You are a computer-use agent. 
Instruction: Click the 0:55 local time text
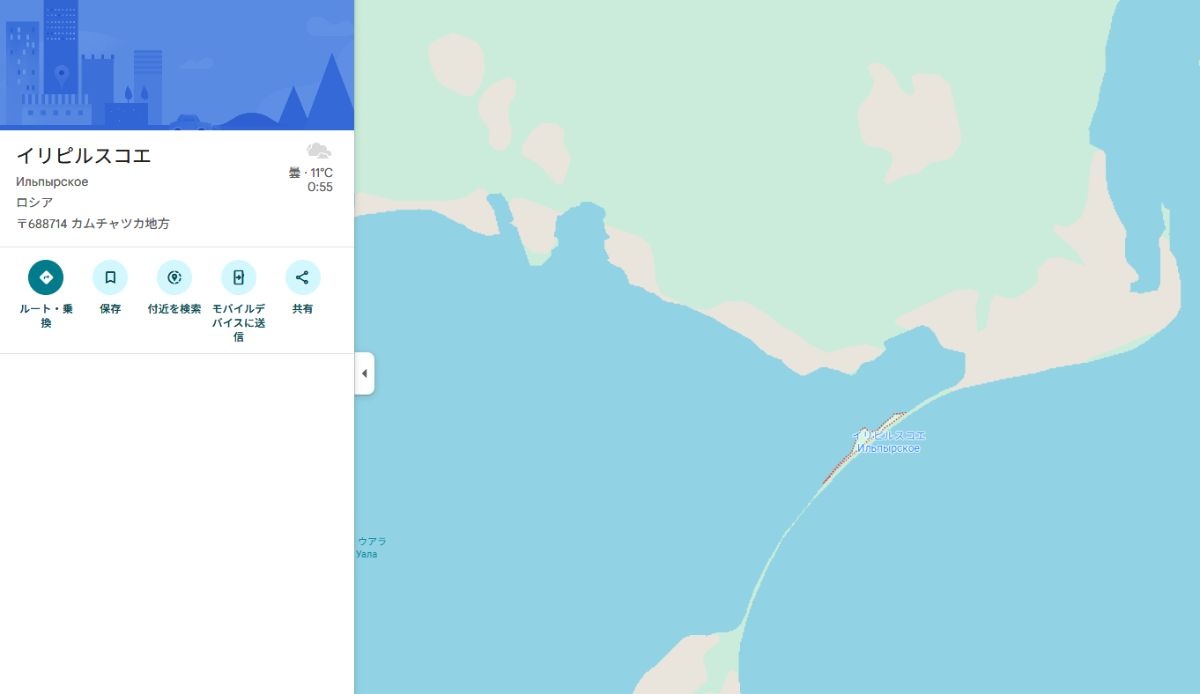point(320,187)
